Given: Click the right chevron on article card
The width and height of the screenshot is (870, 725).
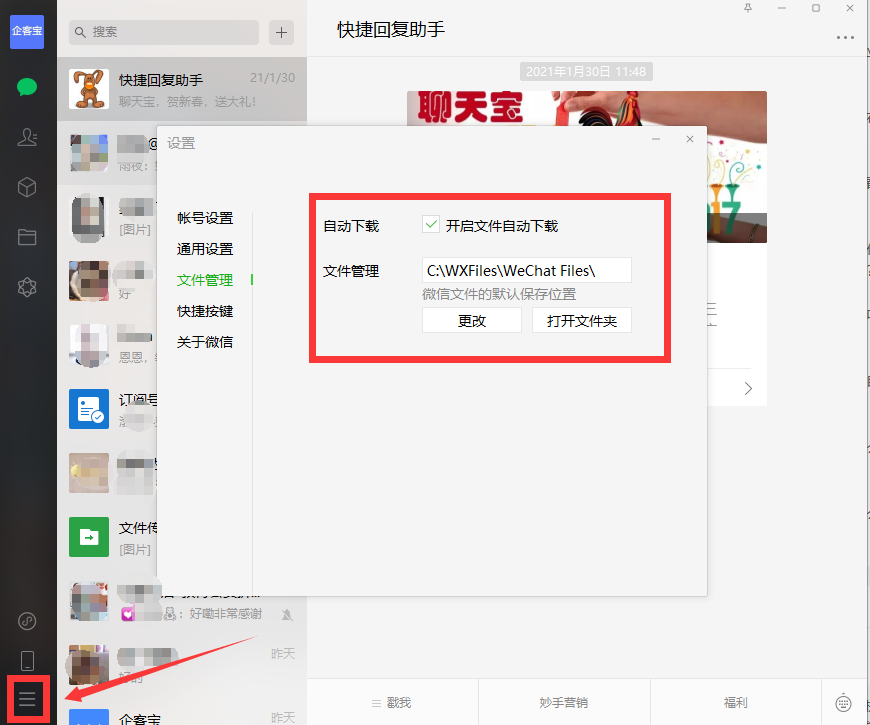Looking at the screenshot, I should pos(748,388).
